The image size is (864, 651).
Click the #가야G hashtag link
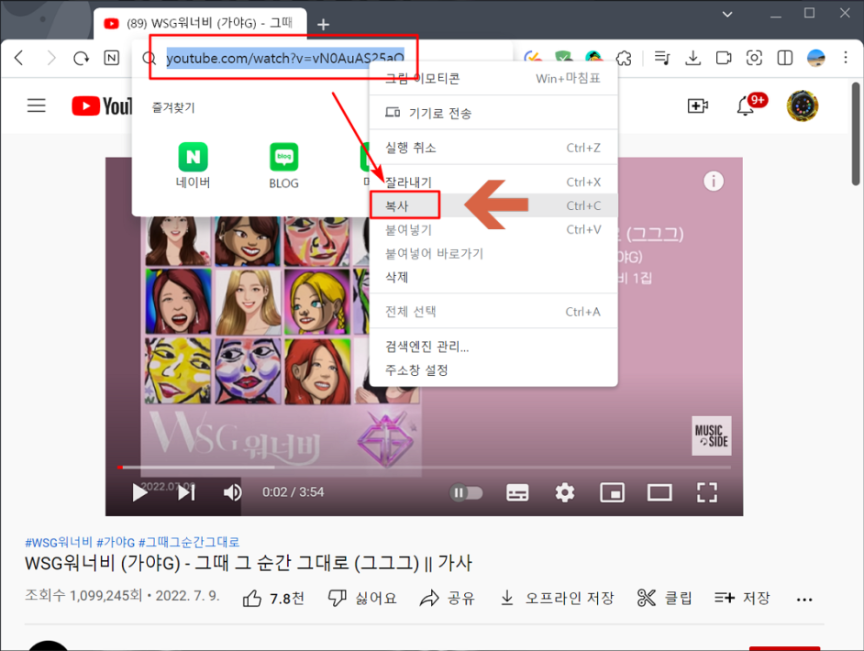pyautogui.click(x=115, y=542)
